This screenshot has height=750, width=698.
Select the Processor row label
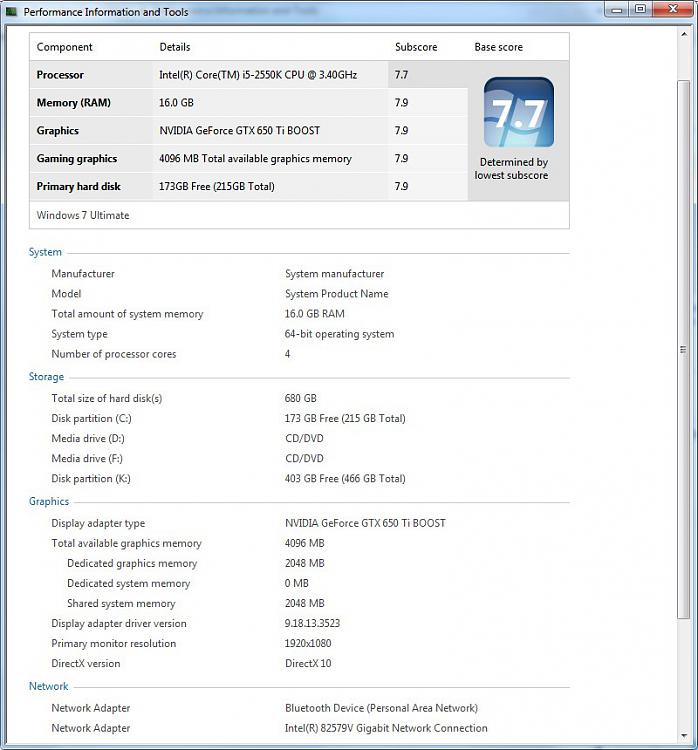[x=60, y=75]
